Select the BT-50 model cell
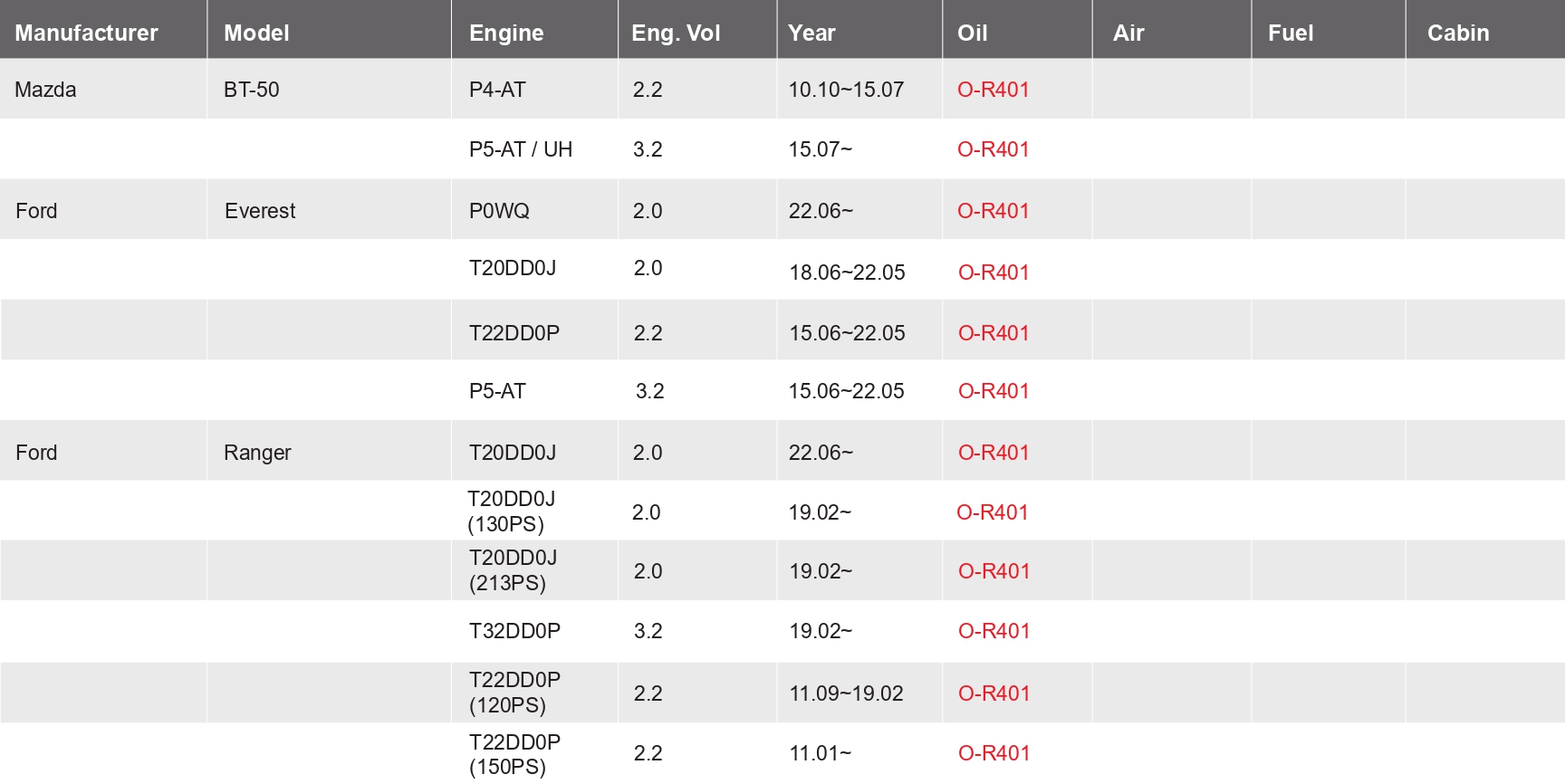 (x=252, y=90)
